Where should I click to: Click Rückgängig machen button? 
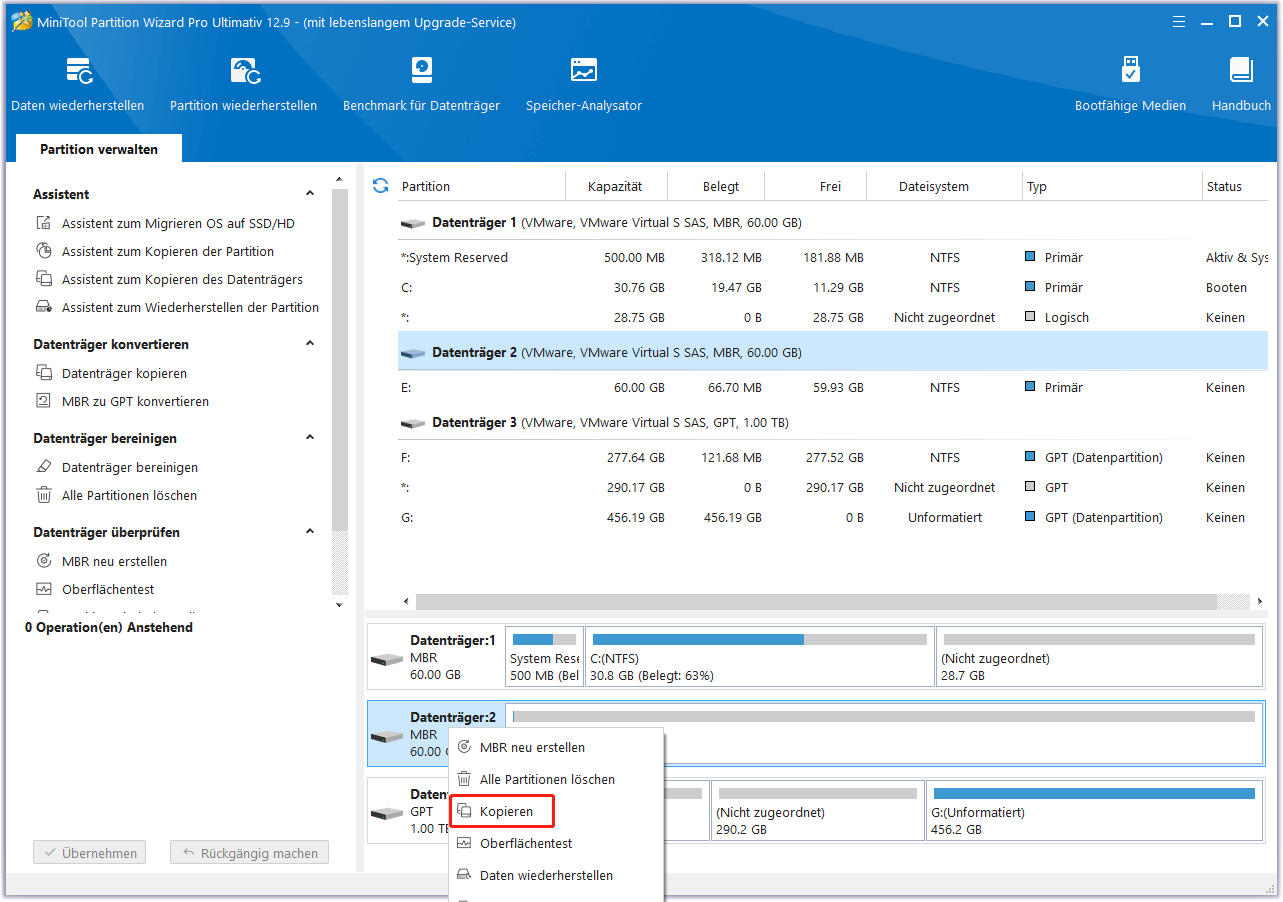tap(249, 854)
